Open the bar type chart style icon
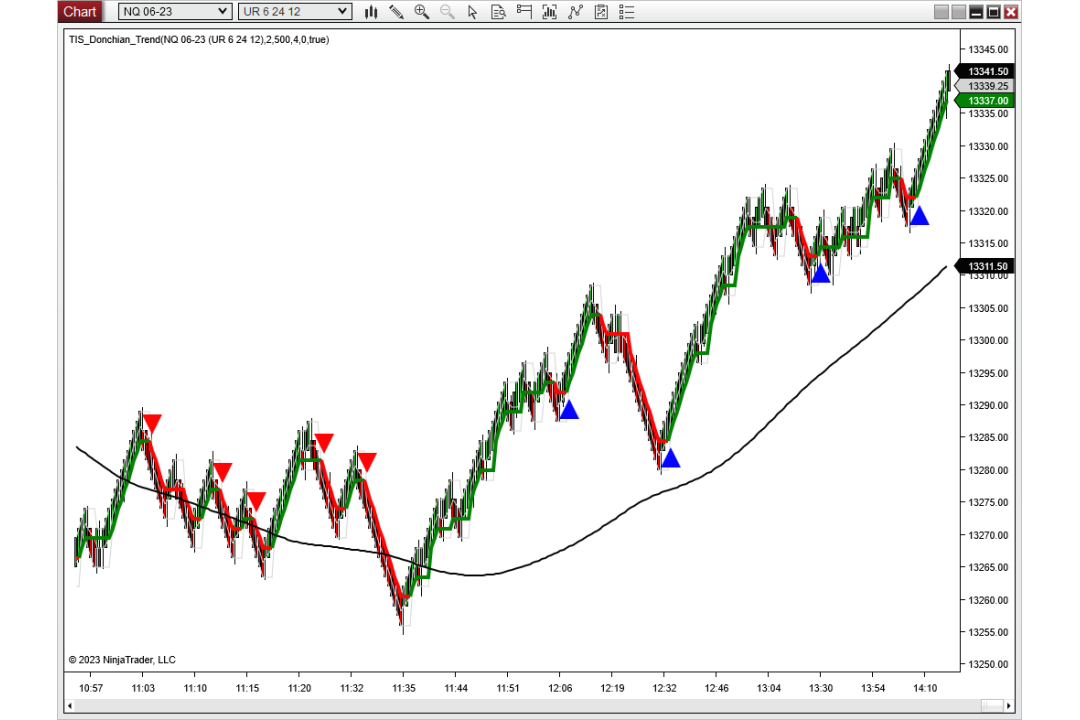Viewport: 1080px width, 720px height. 371,12
